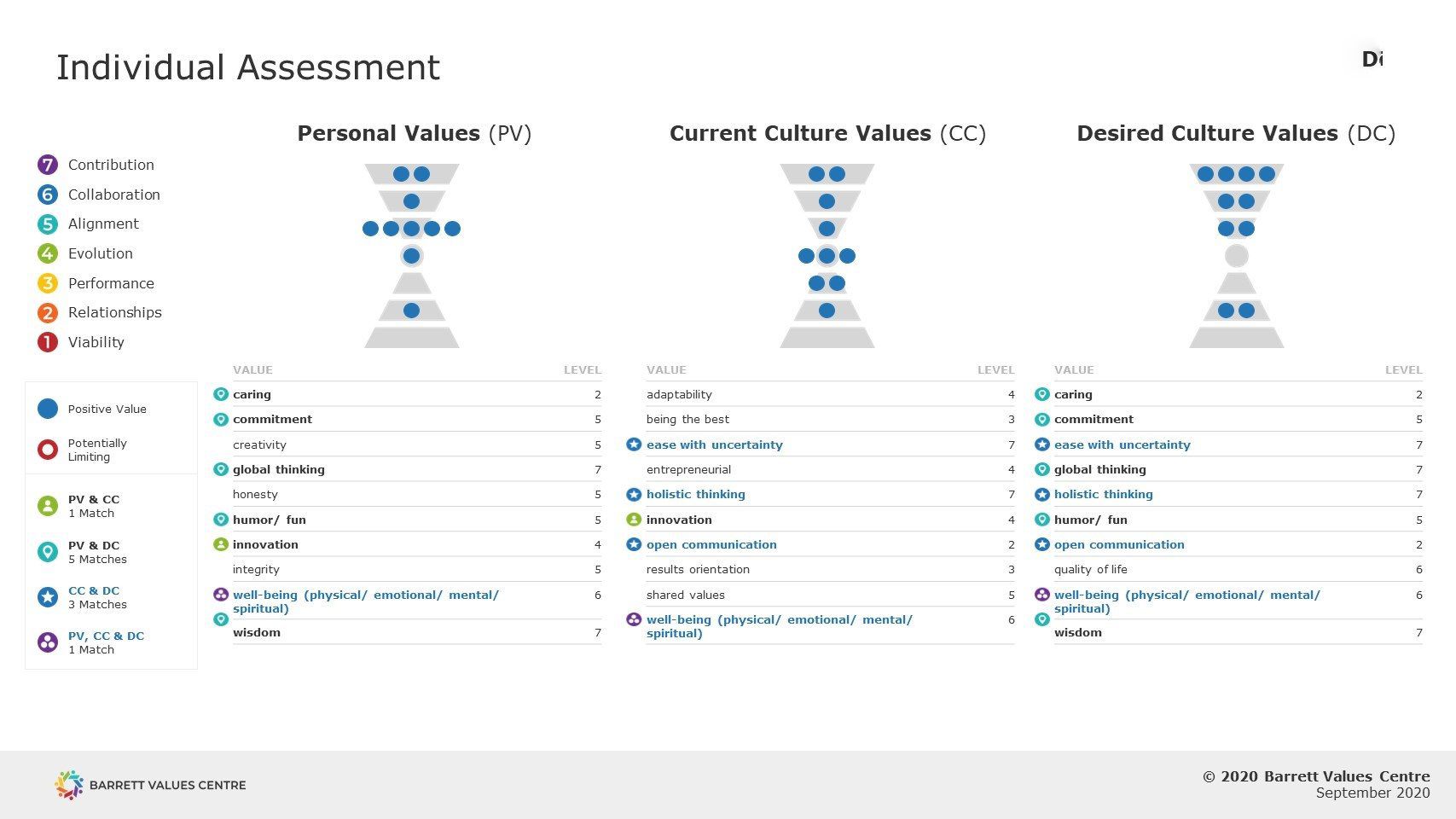
Task: Select the teal Alignment level 5 icon
Action: click(48, 224)
